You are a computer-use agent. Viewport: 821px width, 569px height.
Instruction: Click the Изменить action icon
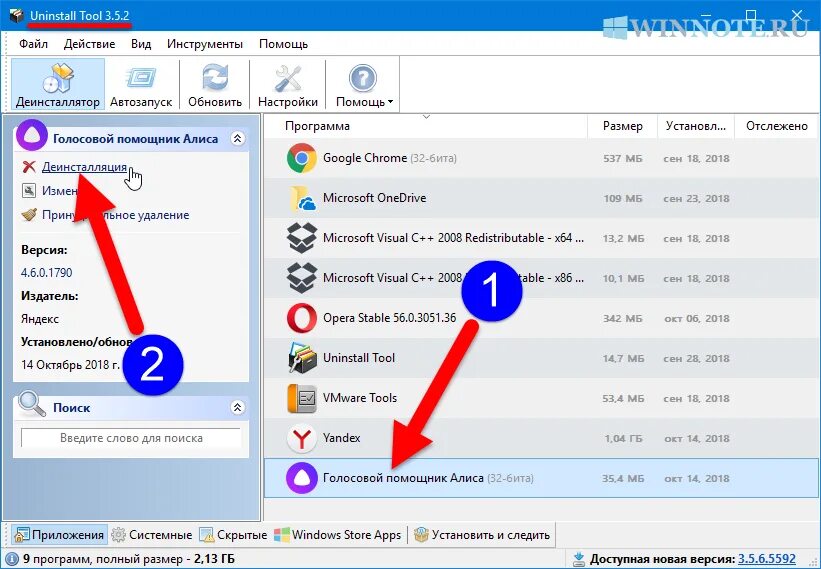coord(29,191)
